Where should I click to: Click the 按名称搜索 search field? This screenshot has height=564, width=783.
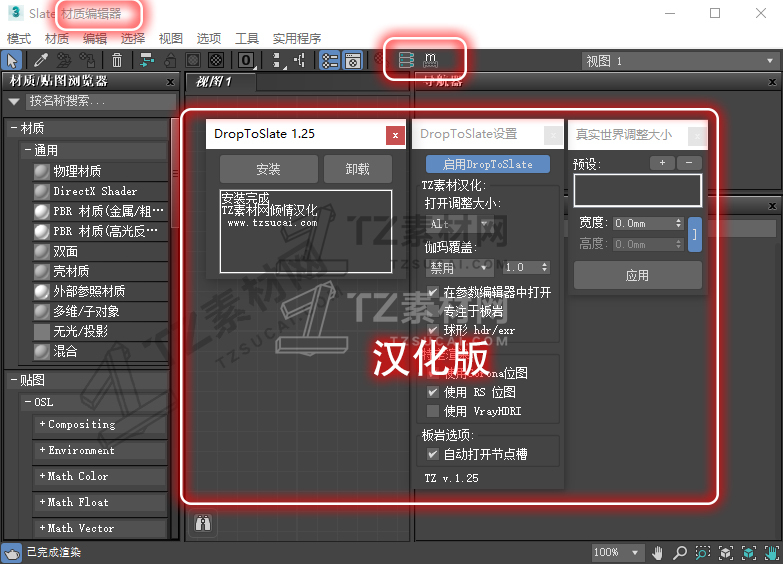point(102,101)
